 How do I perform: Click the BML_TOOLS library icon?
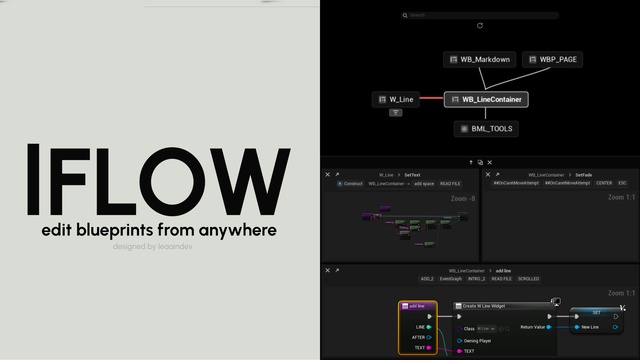pyautogui.click(x=464, y=129)
